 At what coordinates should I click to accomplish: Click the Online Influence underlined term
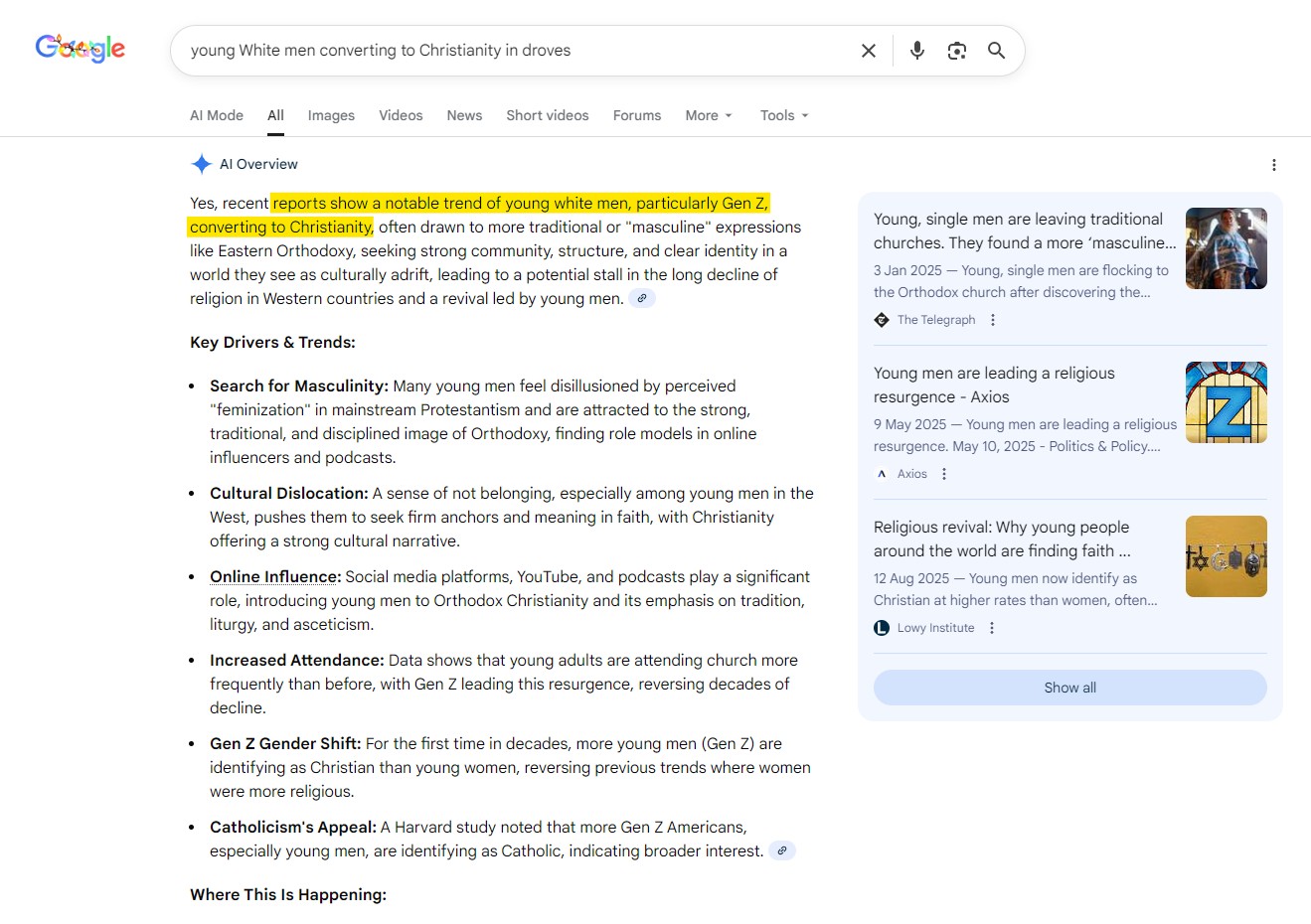pyautogui.click(x=275, y=576)
